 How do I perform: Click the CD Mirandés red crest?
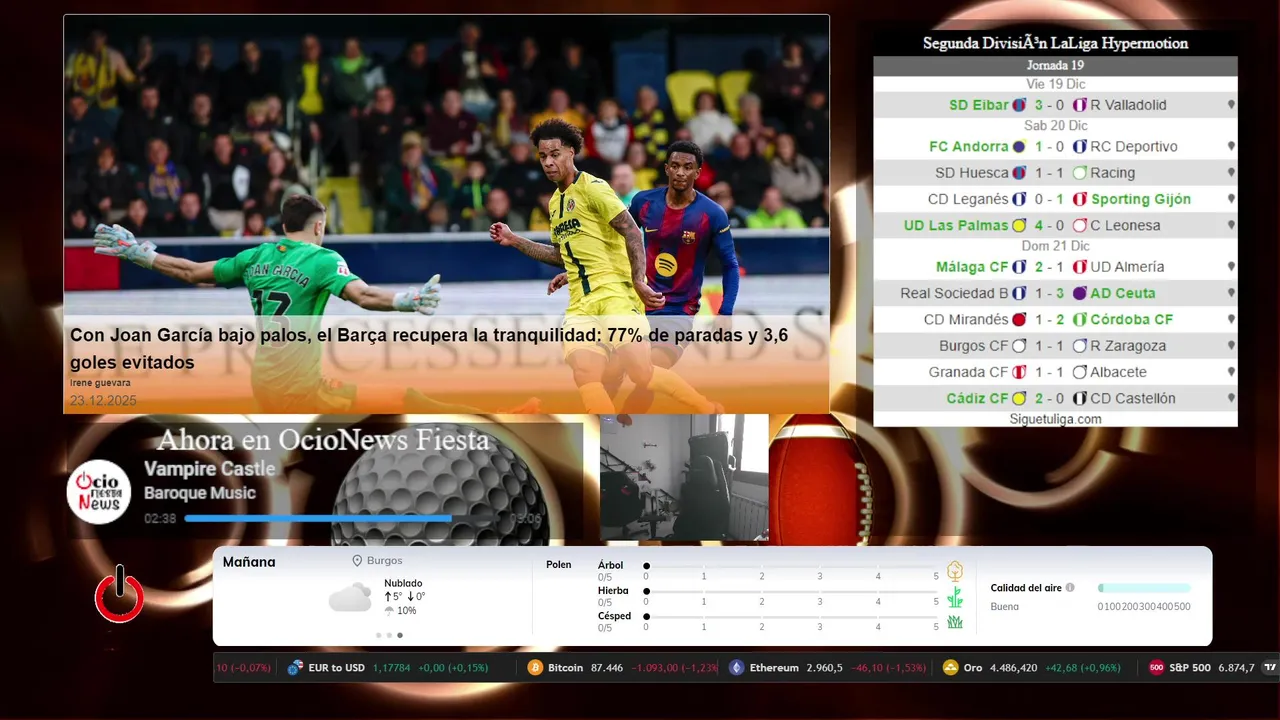tap(1019, 320)
